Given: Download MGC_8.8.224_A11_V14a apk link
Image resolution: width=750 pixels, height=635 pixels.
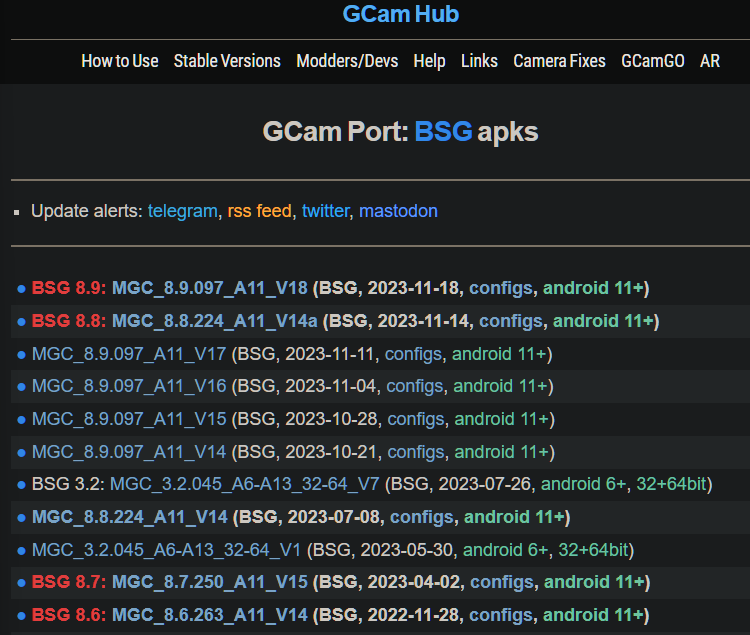Looking at the screenshot, I should click(x=214, y=321).
